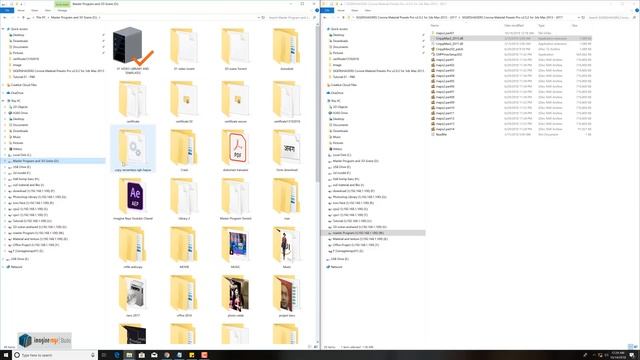Select the highlighted folder with gear icons
This screenshot has width=640, height=360.
coord(133,149)
